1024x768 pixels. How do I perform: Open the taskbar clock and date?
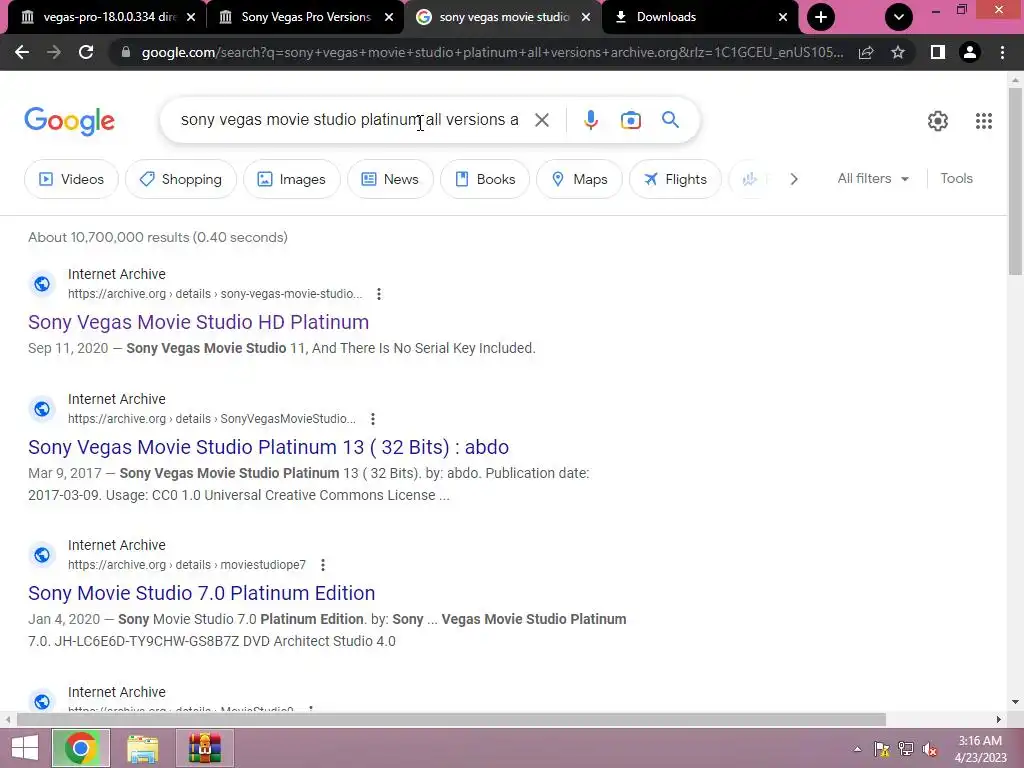click(x=980, y=749)
